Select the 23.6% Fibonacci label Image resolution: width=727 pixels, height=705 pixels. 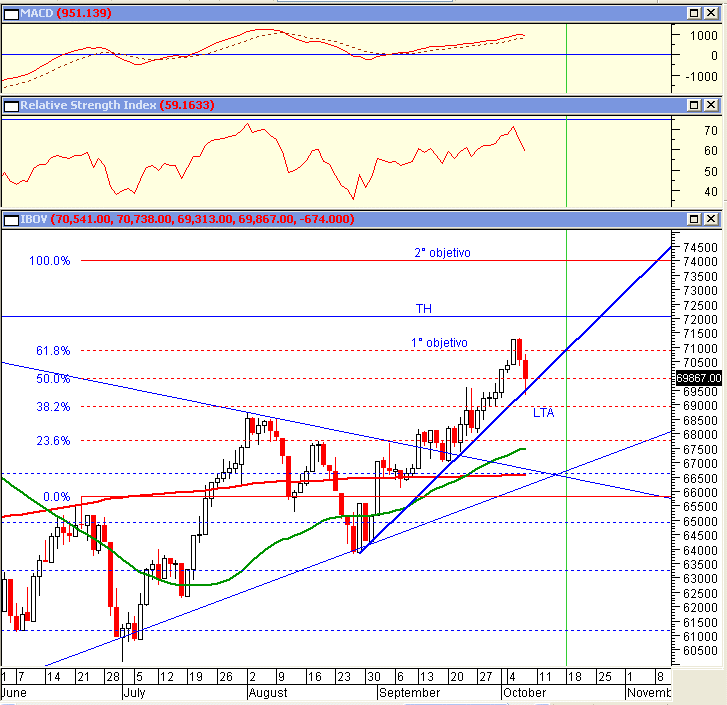pyautogui.click(x=53, y=440)
